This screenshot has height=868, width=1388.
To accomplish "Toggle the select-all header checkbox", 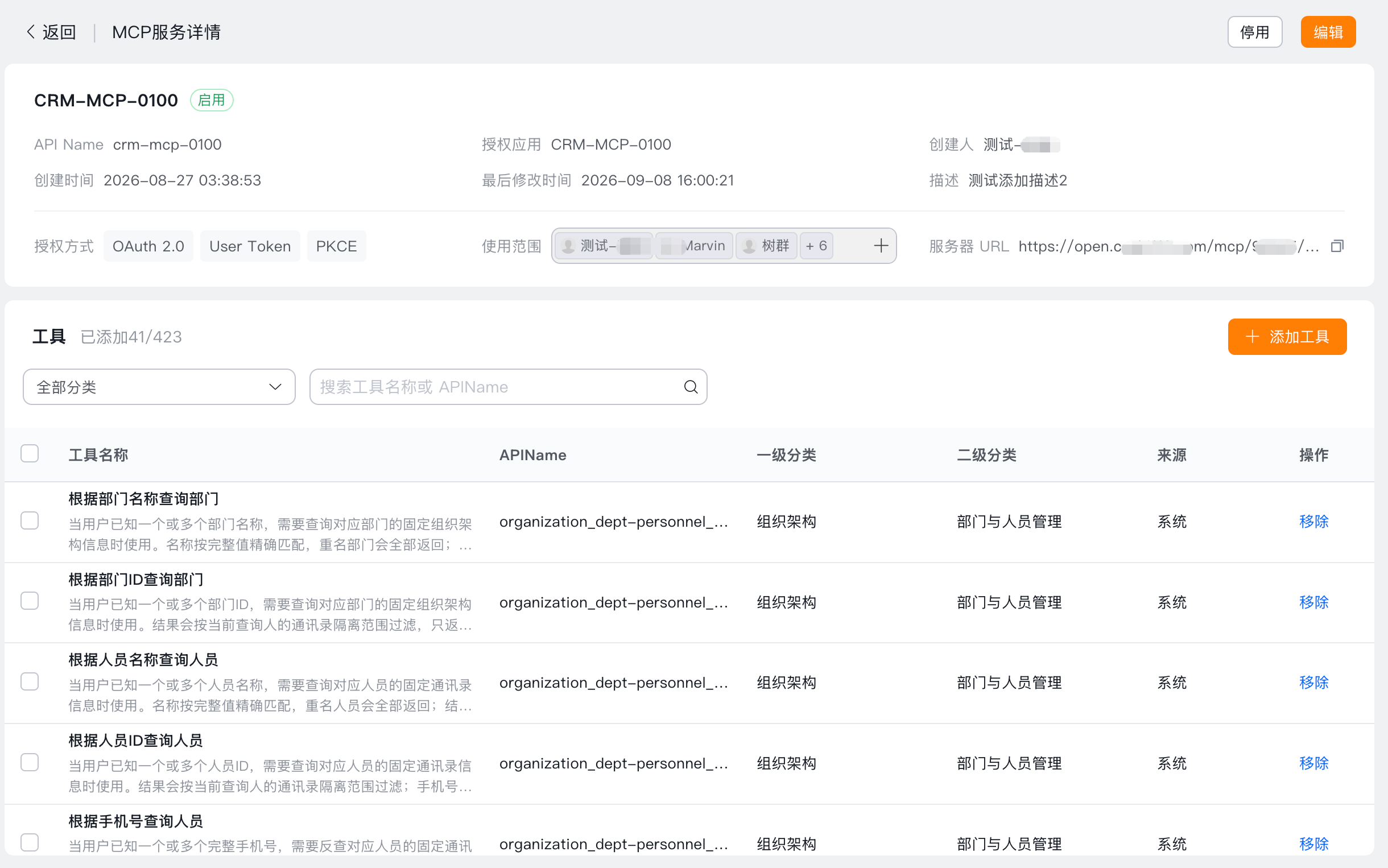I will coord(30,453).
